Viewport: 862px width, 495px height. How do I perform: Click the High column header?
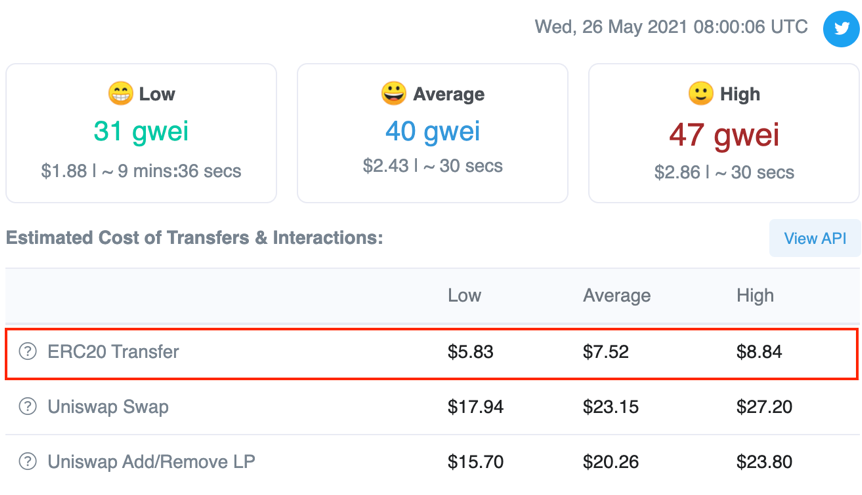[755, 295]
